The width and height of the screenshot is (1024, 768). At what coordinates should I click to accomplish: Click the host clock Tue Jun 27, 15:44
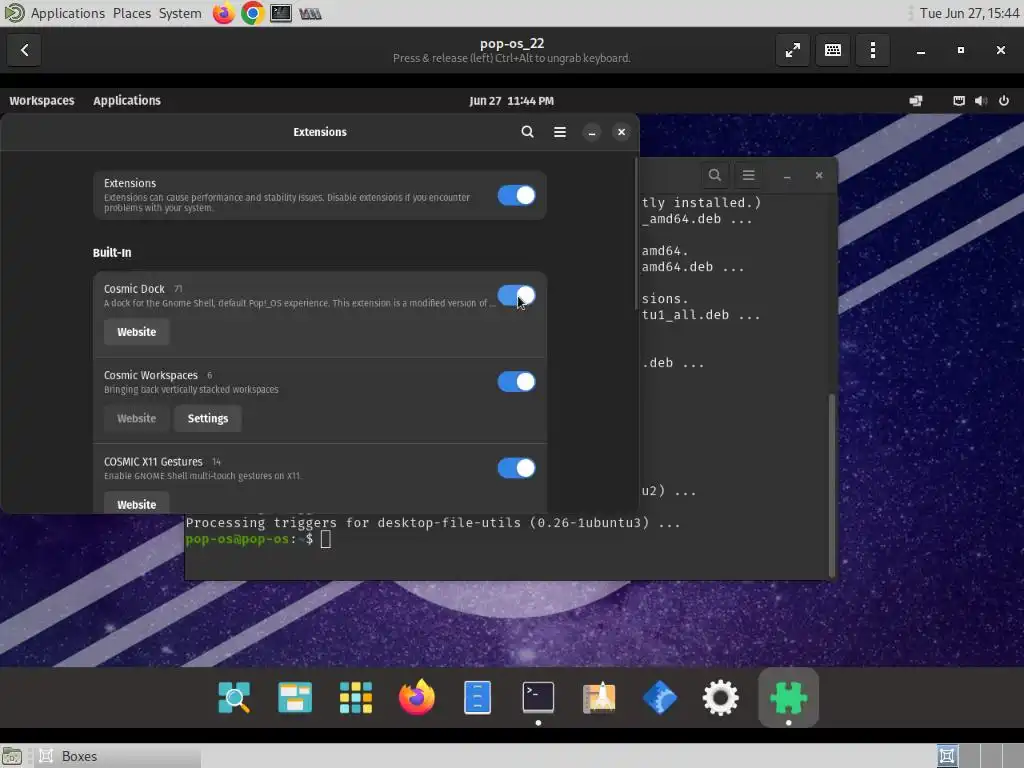click(x=969, y=13)
